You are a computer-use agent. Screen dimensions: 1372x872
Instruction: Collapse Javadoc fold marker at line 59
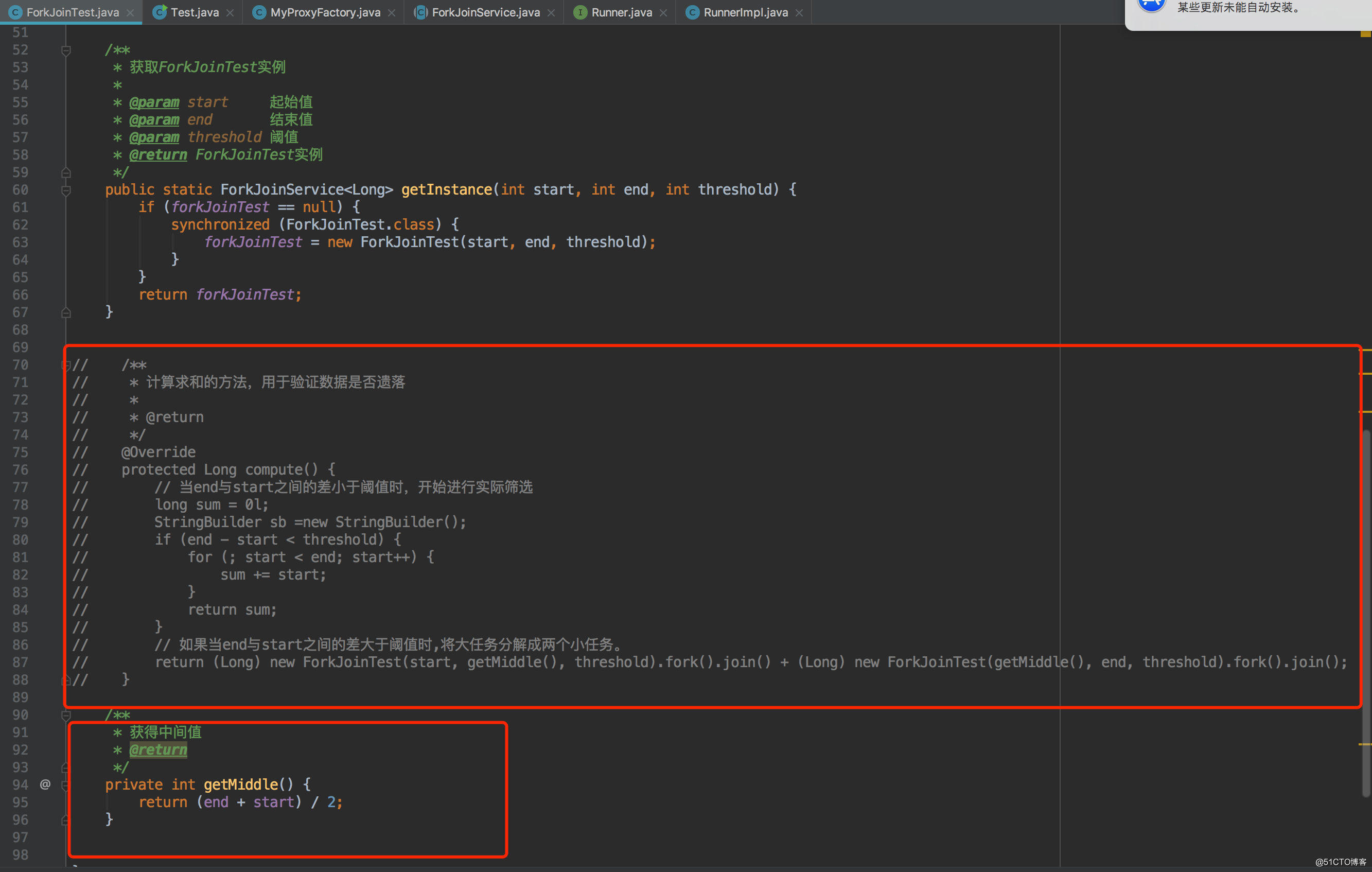[x=66, y=172]
